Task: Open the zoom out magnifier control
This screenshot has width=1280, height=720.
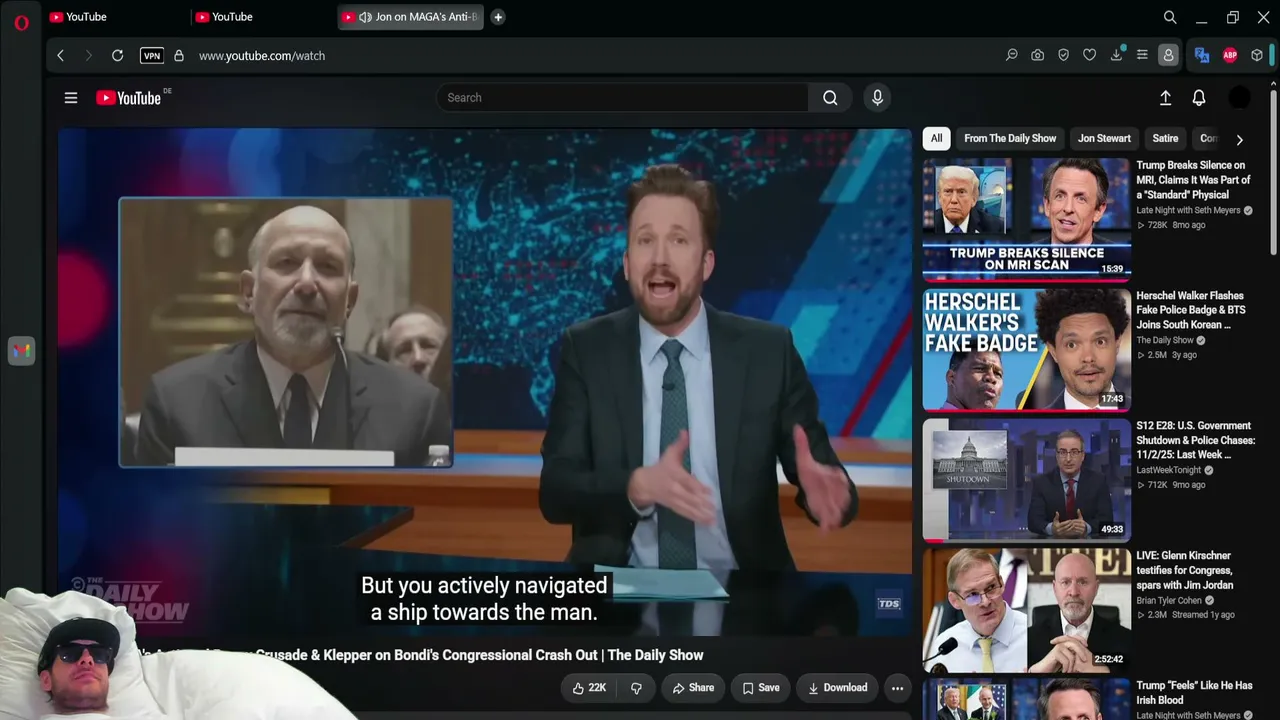Action: [x=1011, y=56]
